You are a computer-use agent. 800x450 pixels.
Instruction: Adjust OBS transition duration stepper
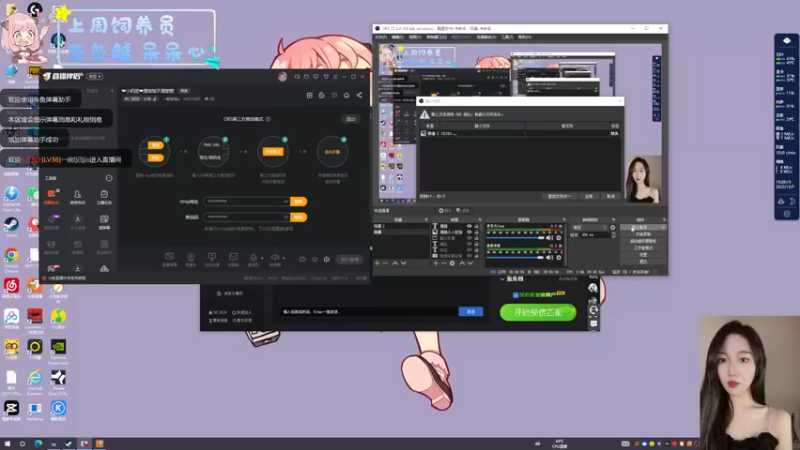pyautogui.click(x=613, y=235)
